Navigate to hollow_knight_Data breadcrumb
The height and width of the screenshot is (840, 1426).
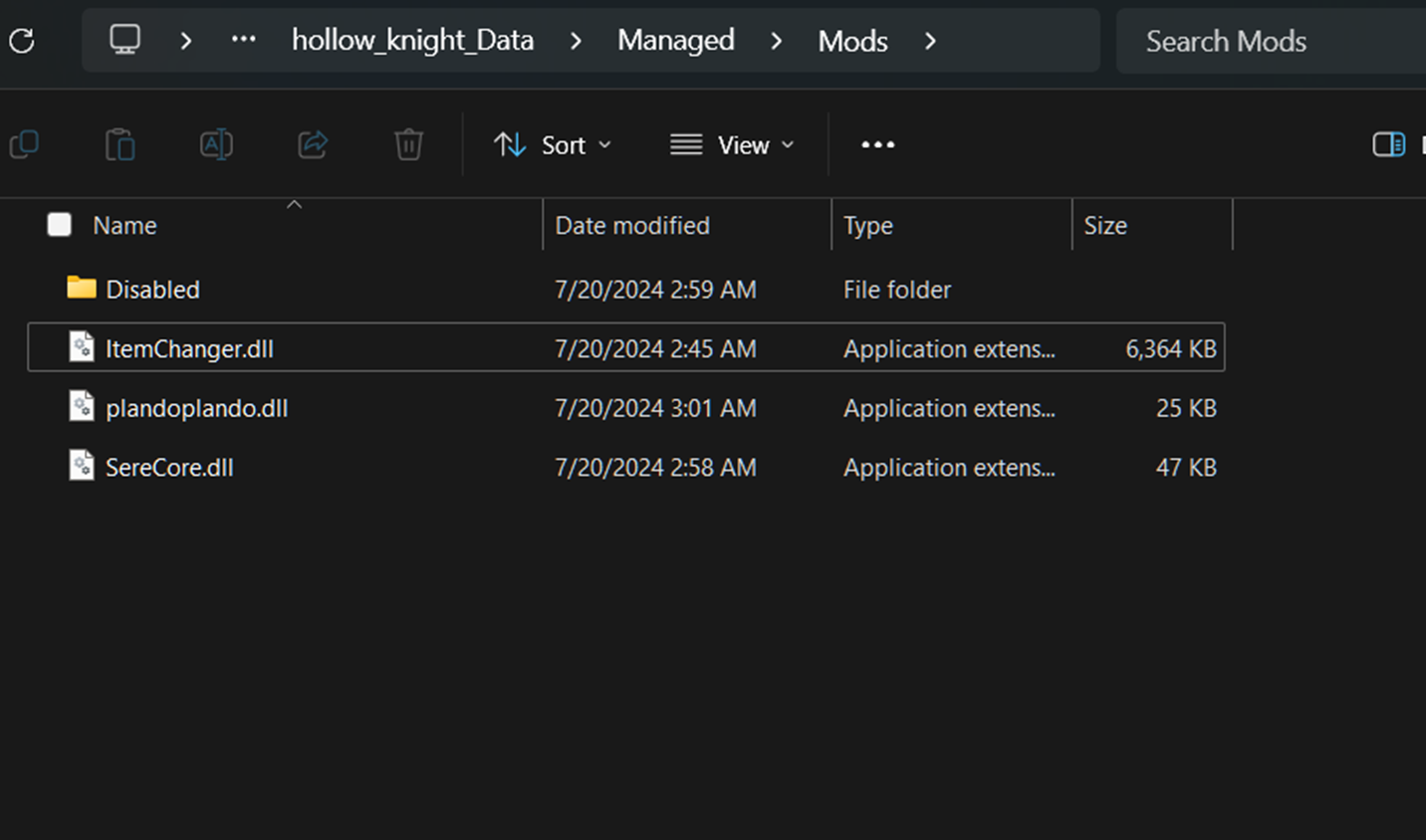coord(412,40)
